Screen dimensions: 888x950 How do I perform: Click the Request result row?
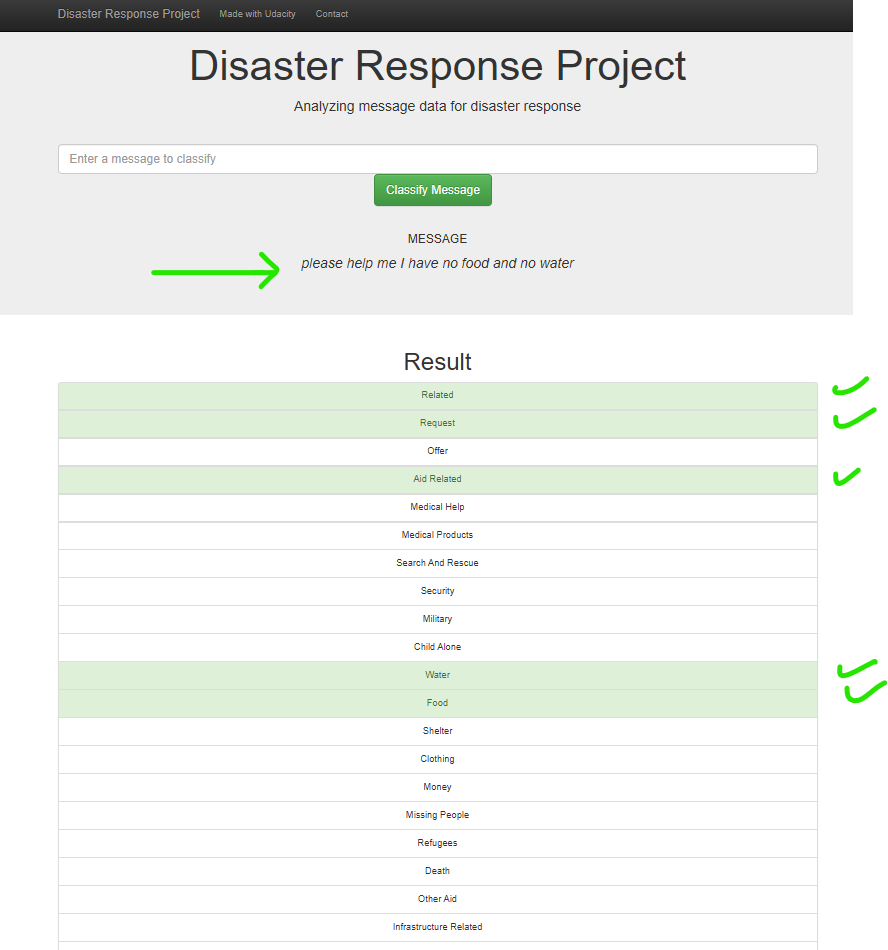[437, 424]
